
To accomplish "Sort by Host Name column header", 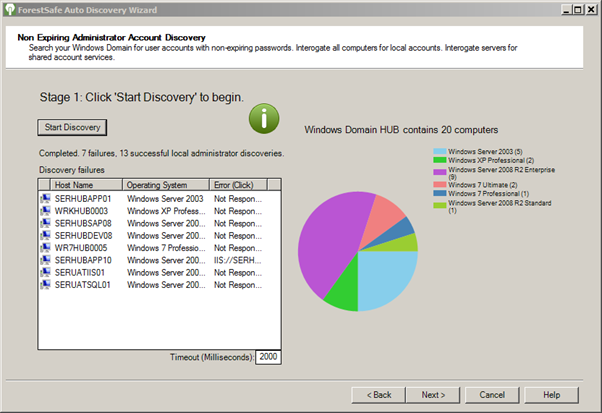I will [x=86, y=185].
